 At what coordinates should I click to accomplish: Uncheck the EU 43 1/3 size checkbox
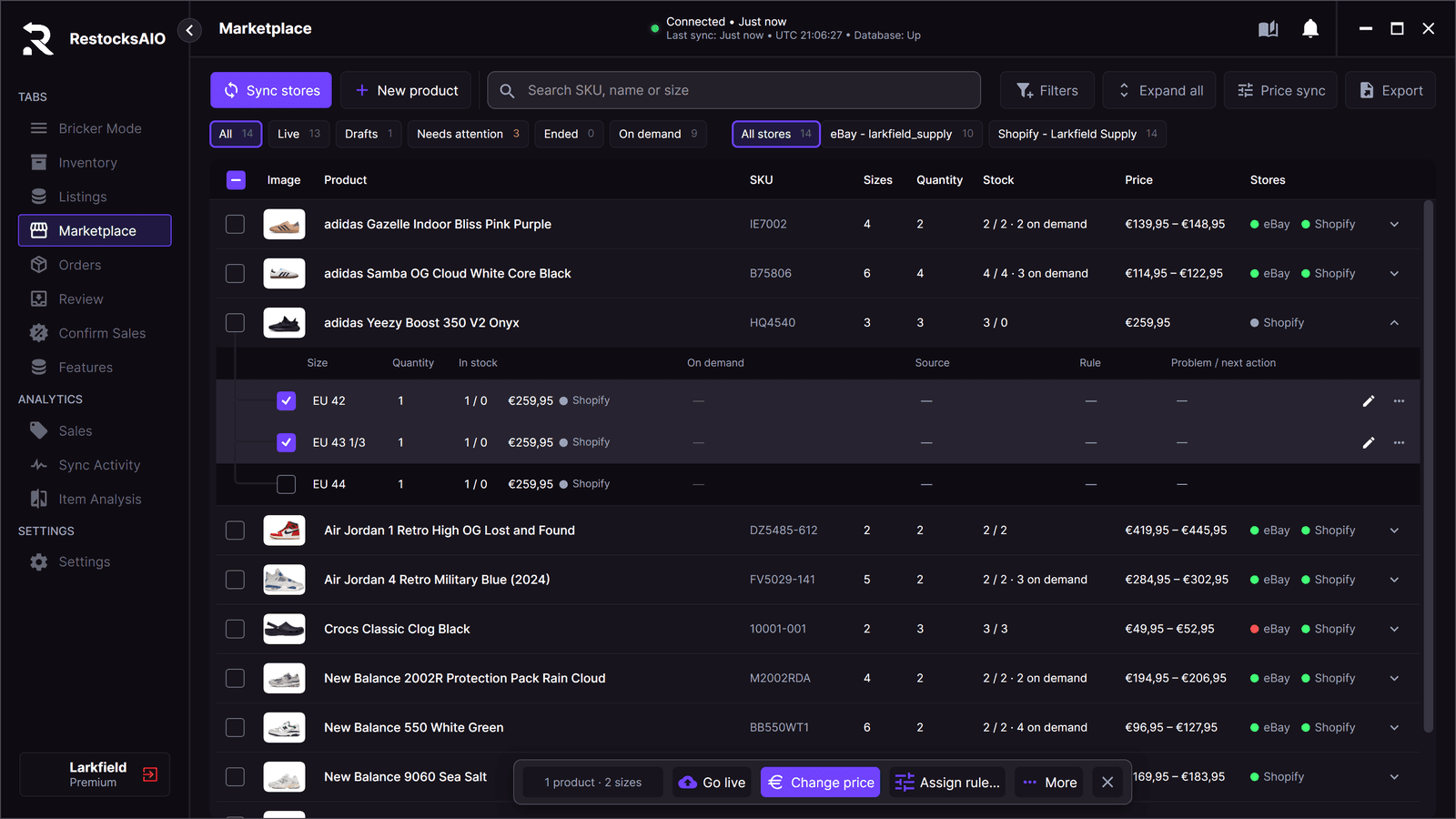click(287, 443)
